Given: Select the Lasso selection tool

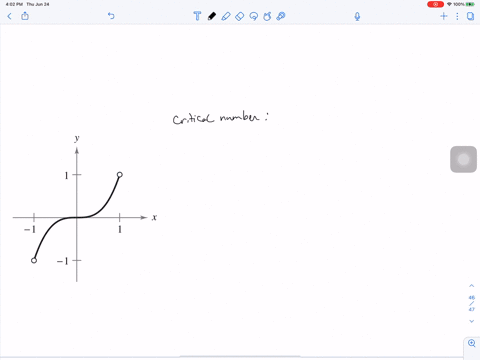Looking at the screenshot, I should 254,16.
